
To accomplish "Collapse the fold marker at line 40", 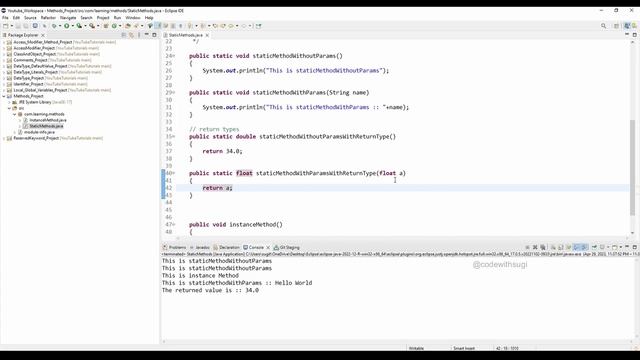I will click(173, 173).
